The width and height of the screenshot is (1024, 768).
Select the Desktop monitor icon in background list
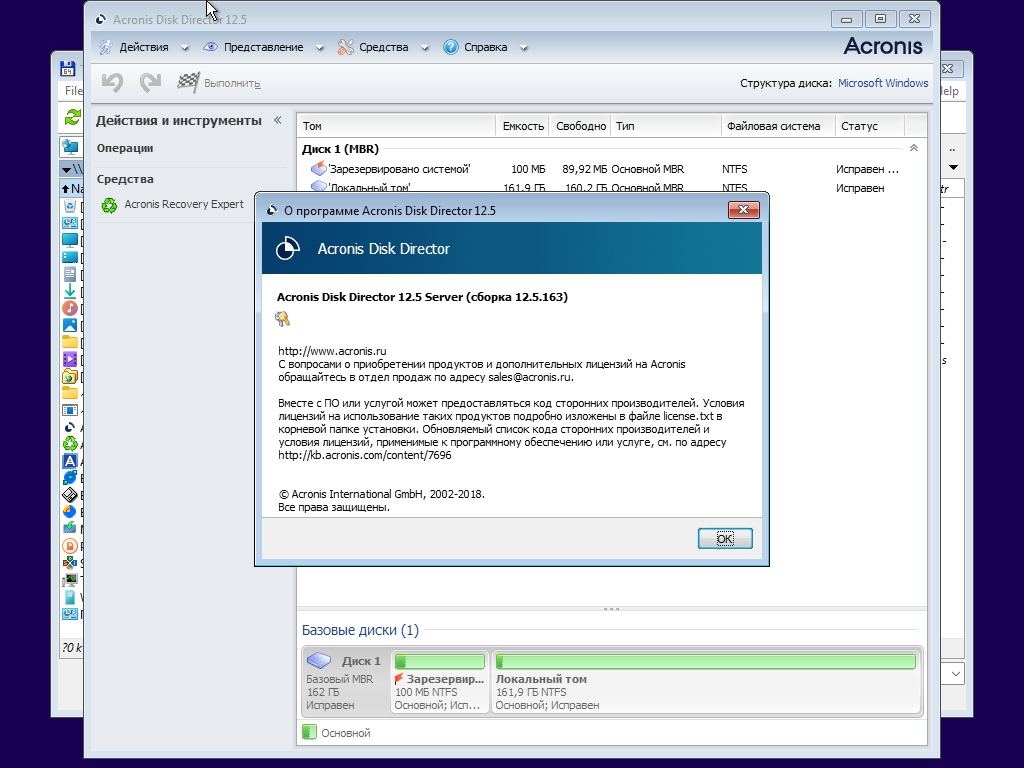pyautogui.click(x=70, y=240)
